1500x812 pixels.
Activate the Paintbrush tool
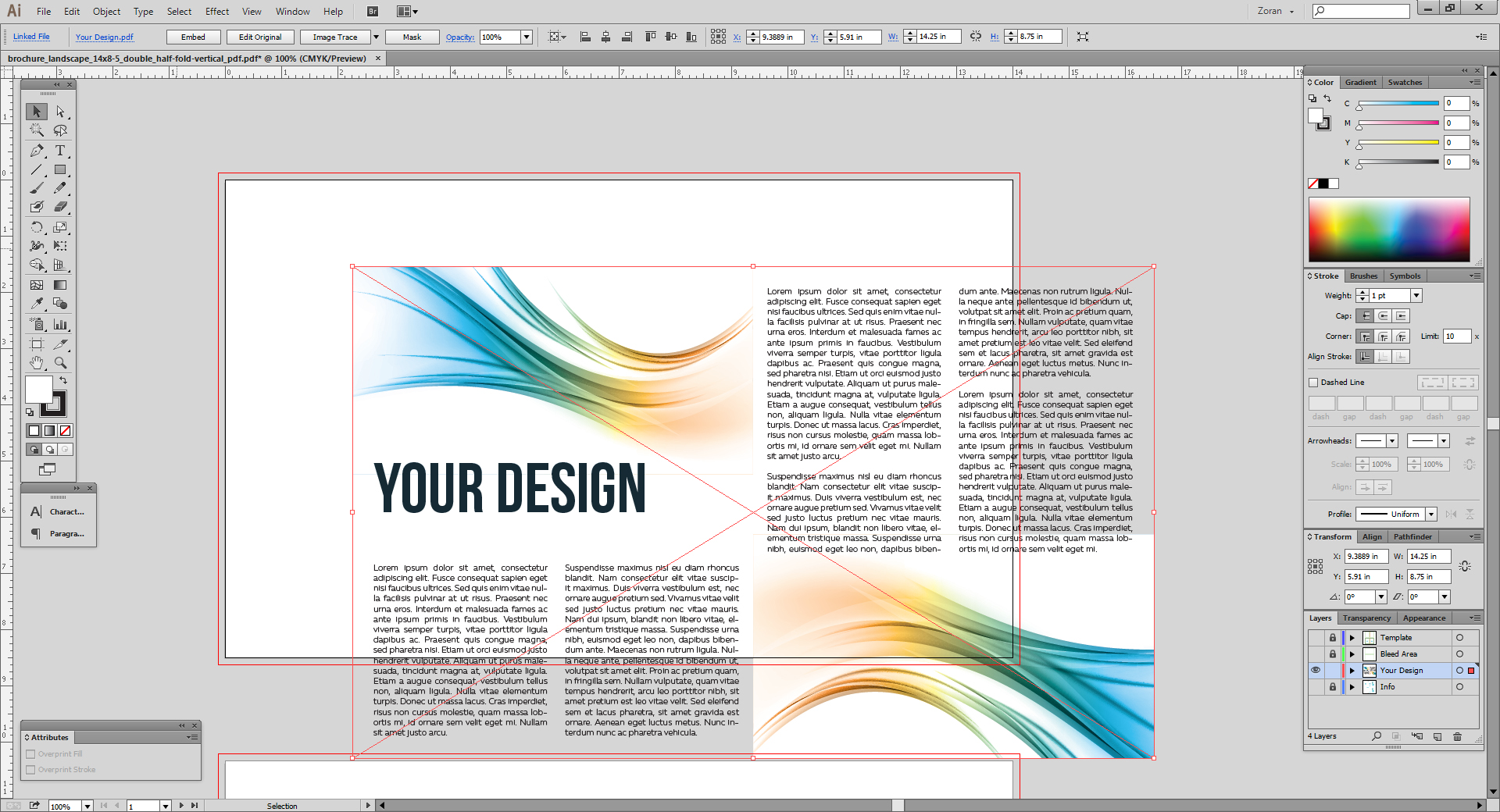click(36, 188)
